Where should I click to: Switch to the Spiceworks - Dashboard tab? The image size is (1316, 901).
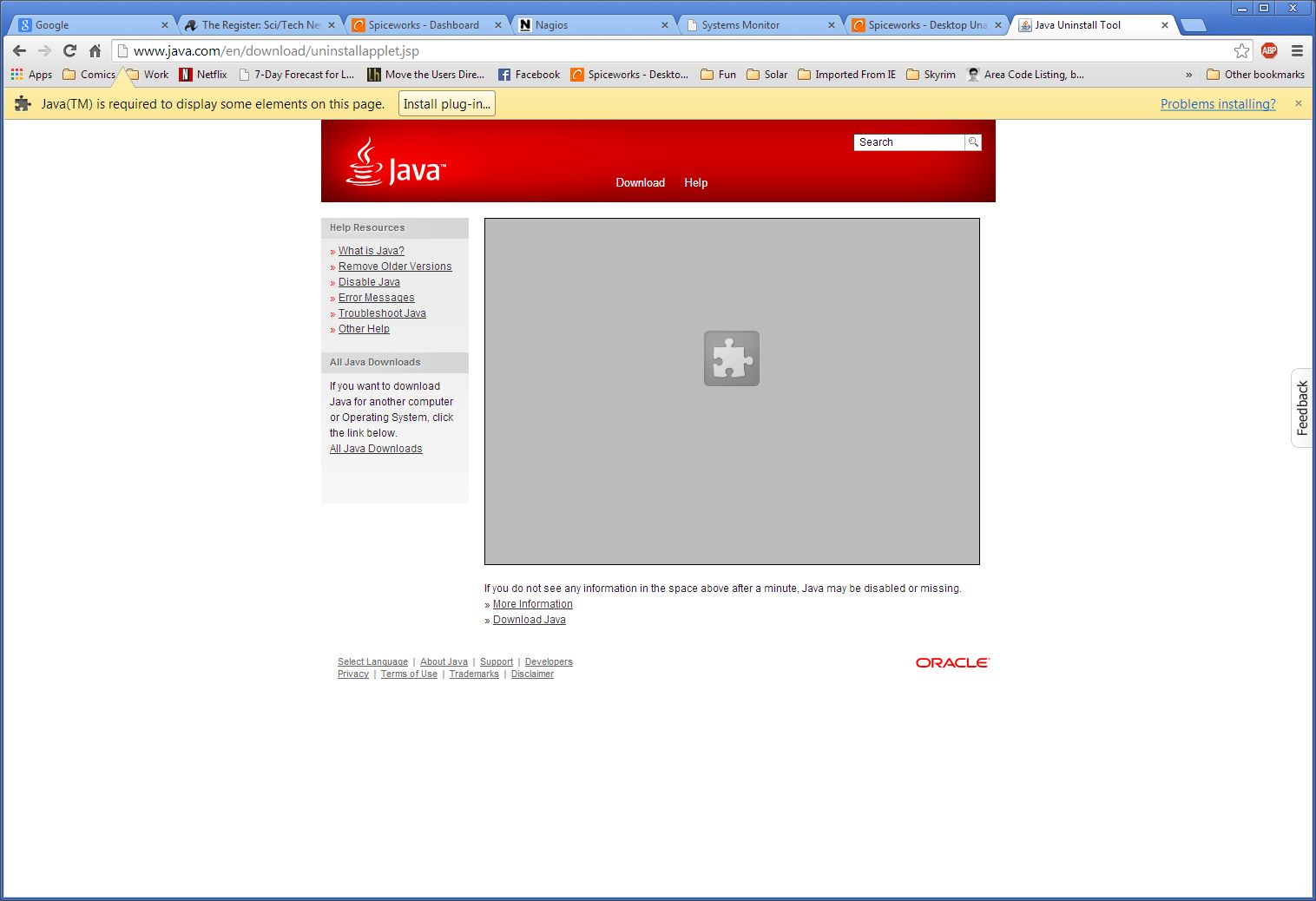[x=425, y=25]
